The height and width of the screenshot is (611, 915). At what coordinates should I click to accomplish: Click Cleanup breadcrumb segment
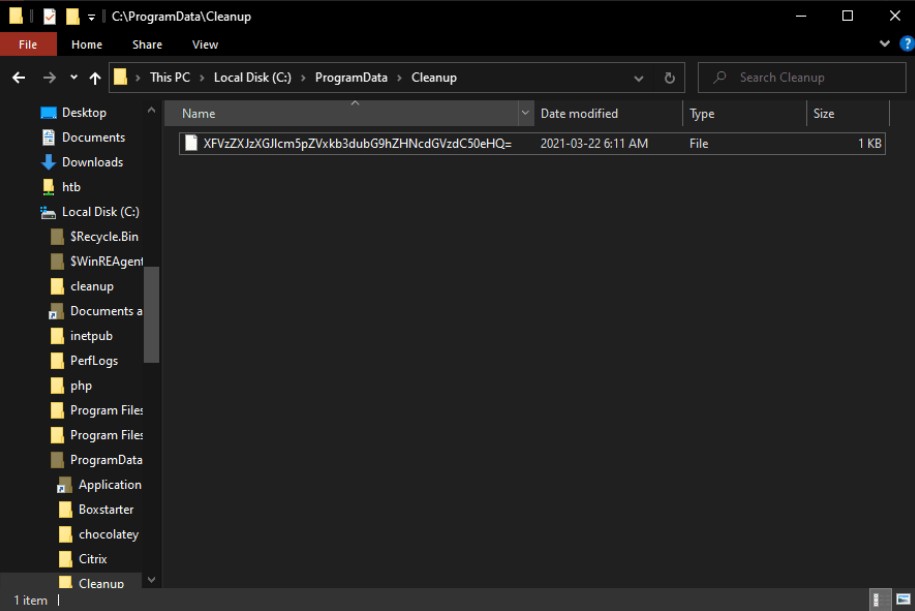point(434,78)
